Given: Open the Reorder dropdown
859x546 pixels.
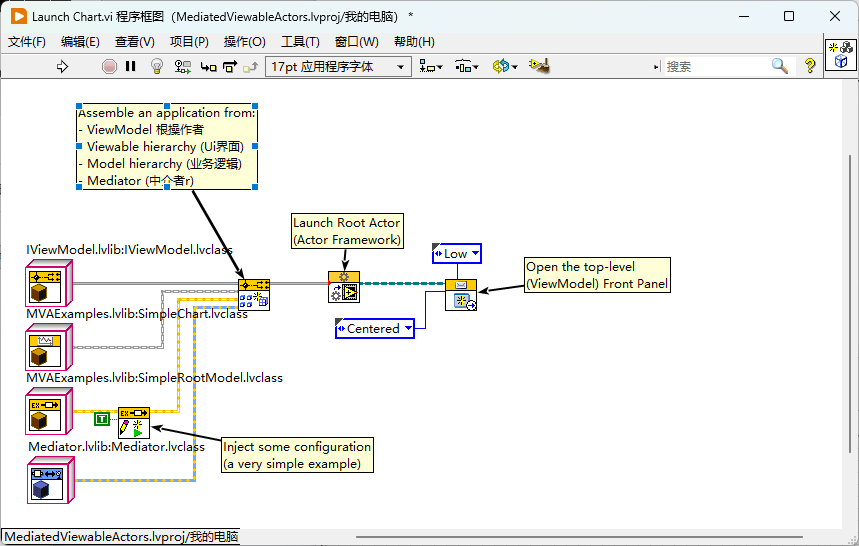Looking at the screenshot, I should 505,67.
